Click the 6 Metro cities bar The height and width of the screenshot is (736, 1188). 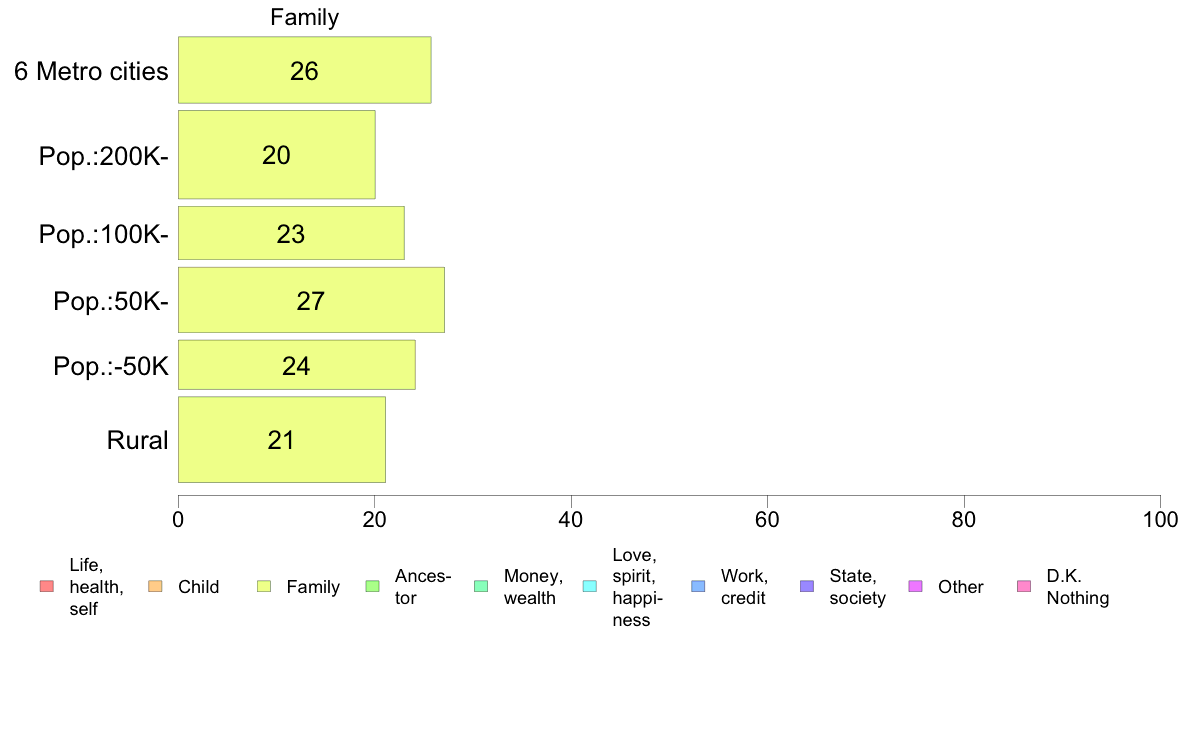[305, 70]
